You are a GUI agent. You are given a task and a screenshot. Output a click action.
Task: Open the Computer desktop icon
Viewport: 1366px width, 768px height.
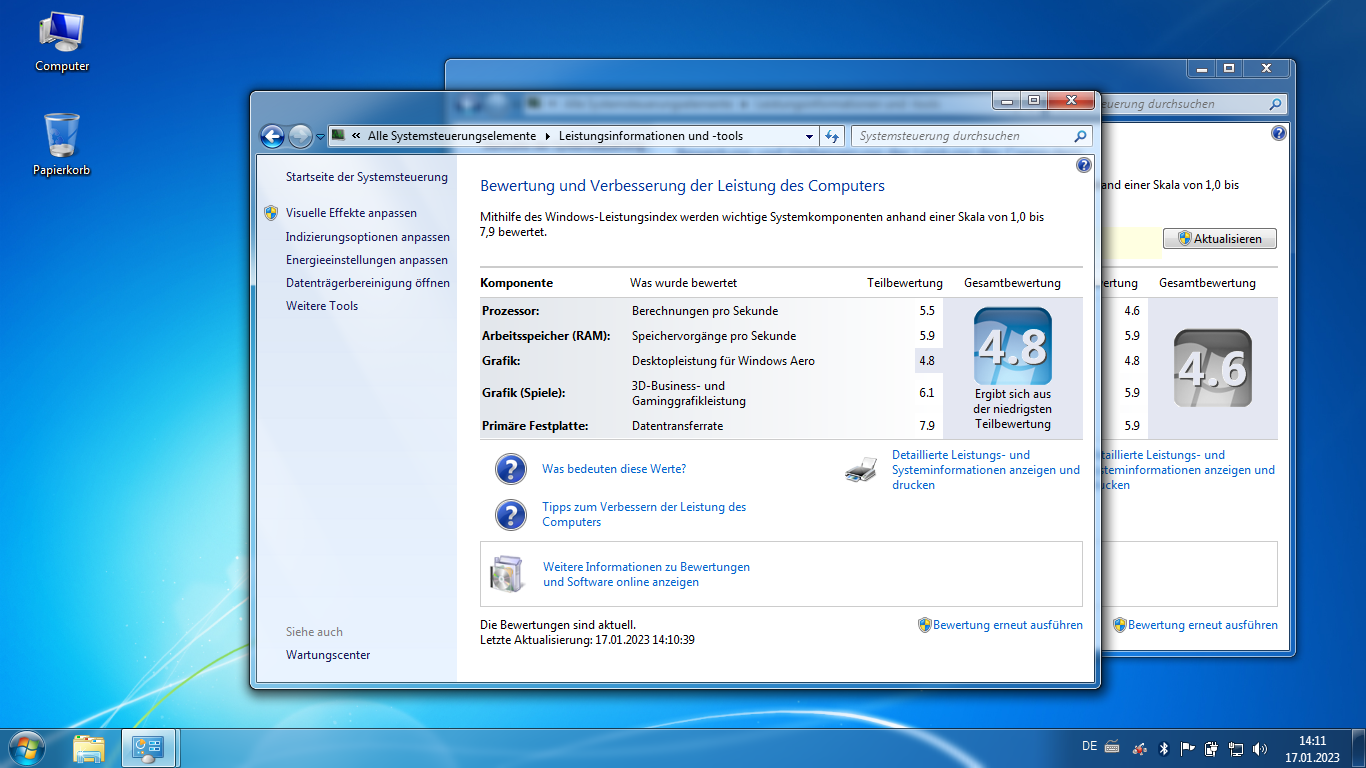[x=62, y=43]
